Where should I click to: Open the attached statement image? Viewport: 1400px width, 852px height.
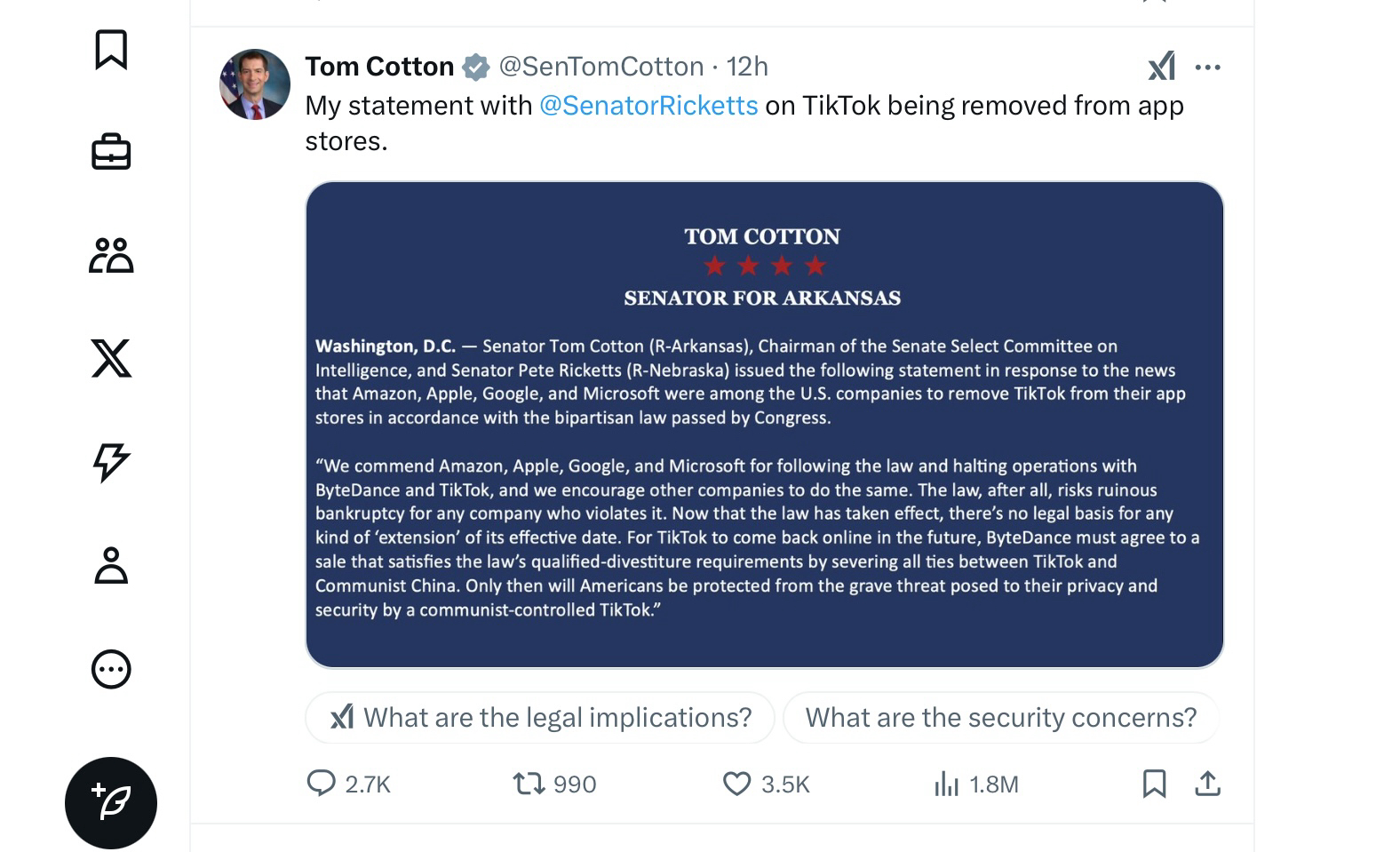764,425
